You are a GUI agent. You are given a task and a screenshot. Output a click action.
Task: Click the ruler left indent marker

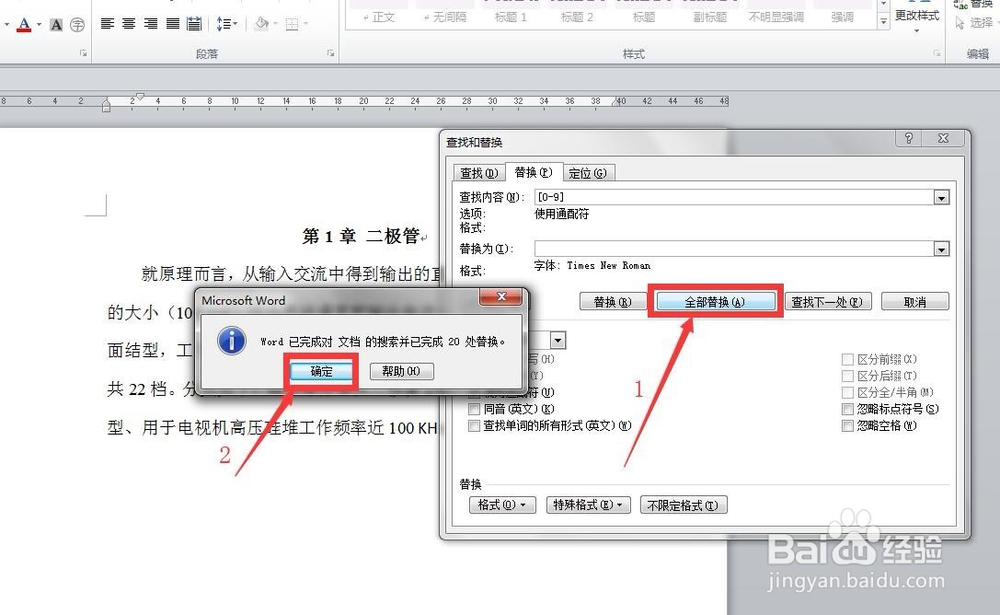[x=106, y=107]
